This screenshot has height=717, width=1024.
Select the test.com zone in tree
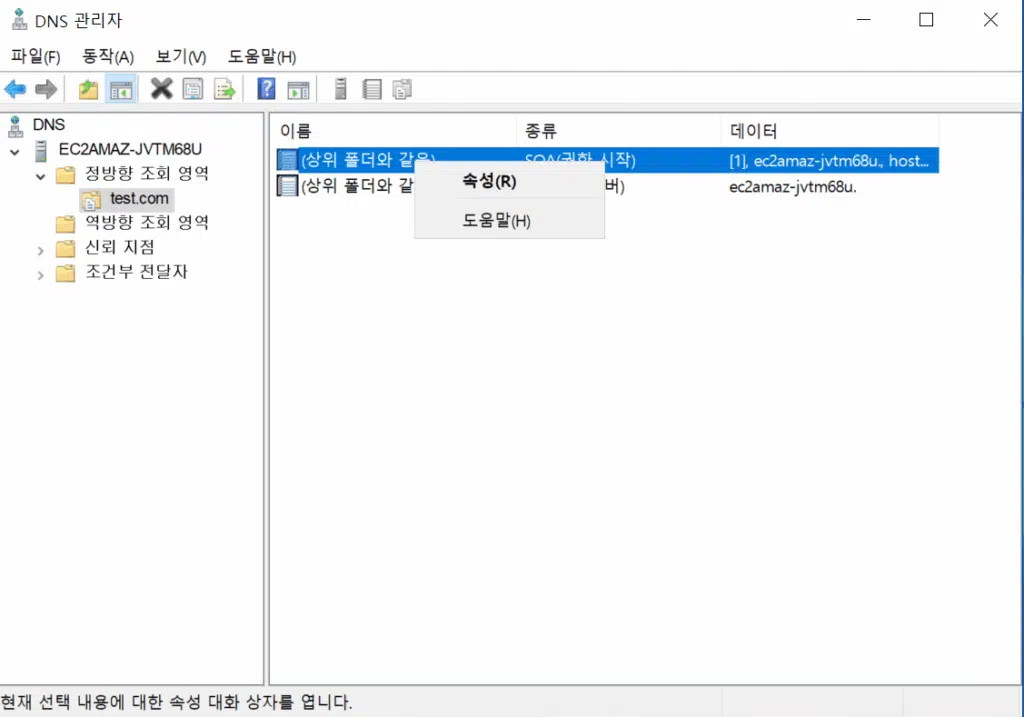click(x=139, y=199)
